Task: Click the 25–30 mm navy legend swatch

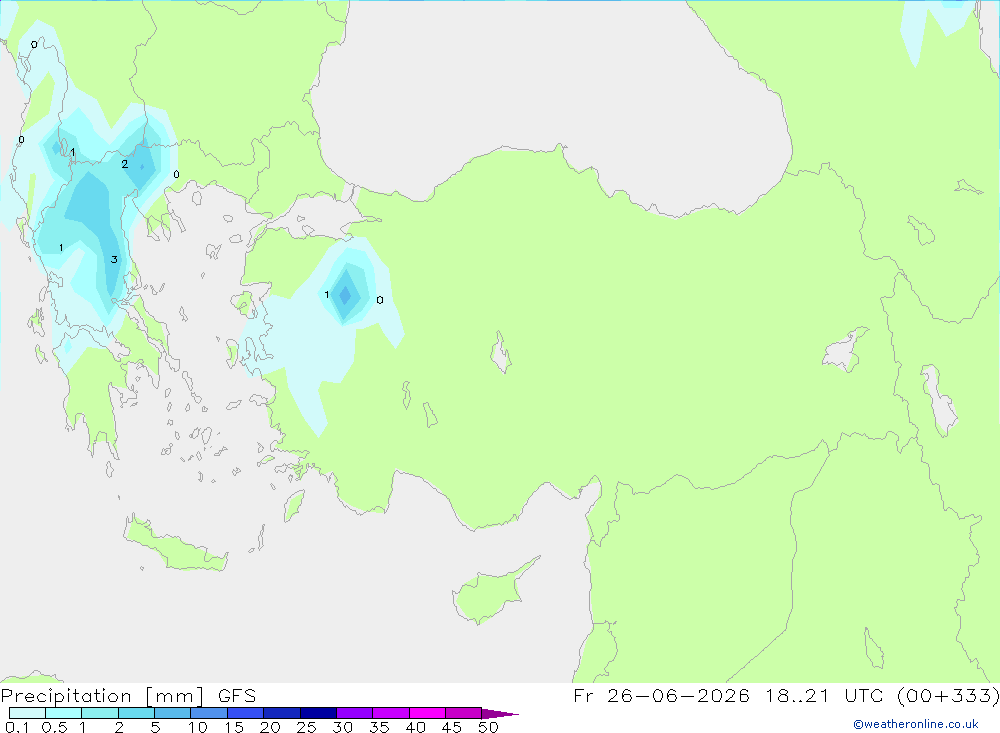Action: 318,713
